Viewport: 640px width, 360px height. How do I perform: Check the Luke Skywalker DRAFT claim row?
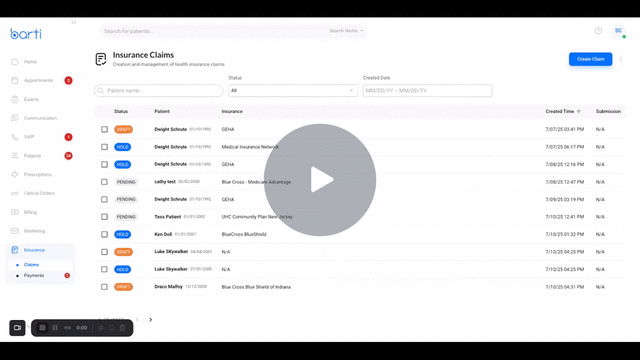click(104, 252)
